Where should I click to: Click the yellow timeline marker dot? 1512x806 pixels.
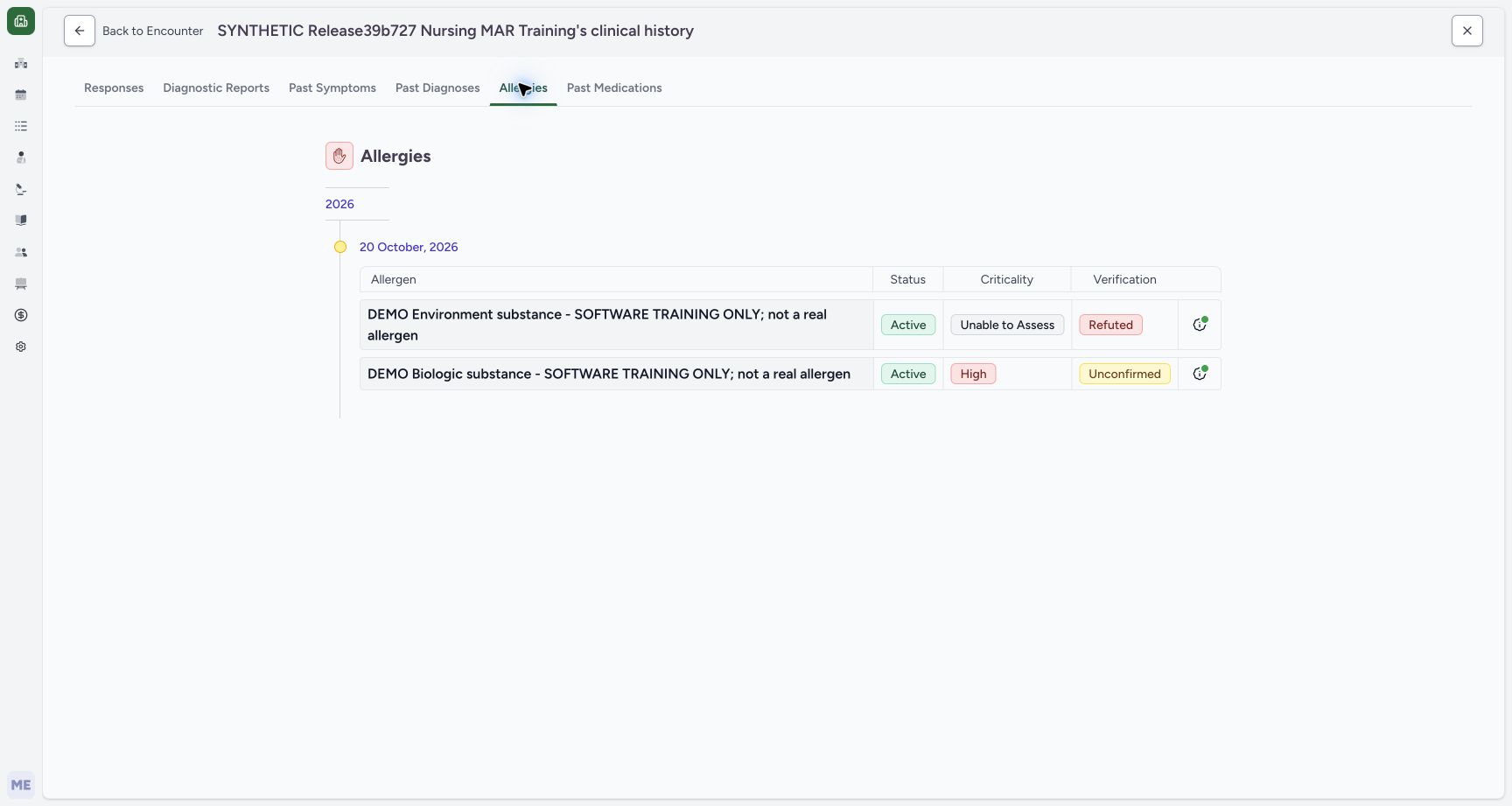340,247
